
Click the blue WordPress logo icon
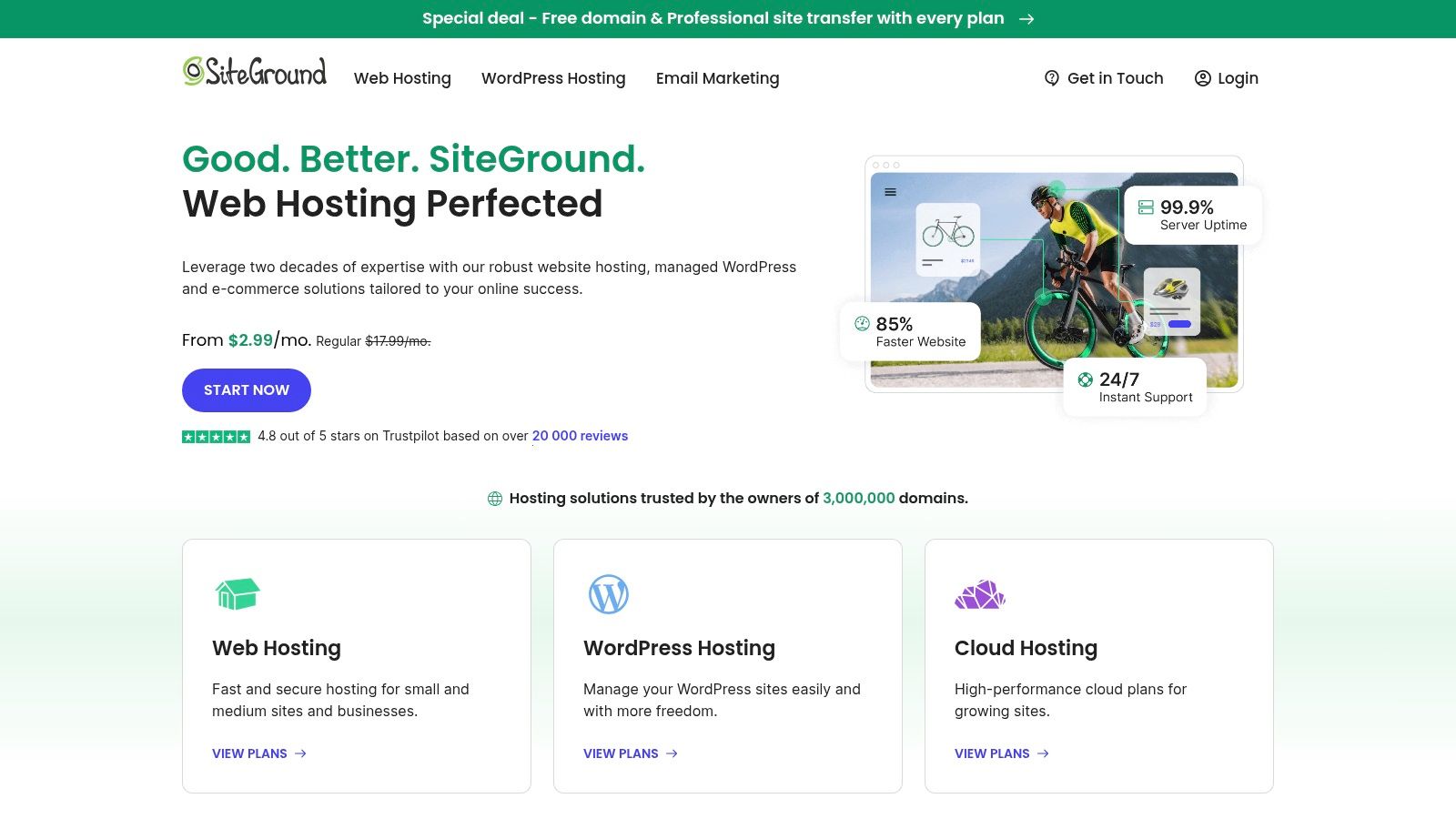pos(609,594)
